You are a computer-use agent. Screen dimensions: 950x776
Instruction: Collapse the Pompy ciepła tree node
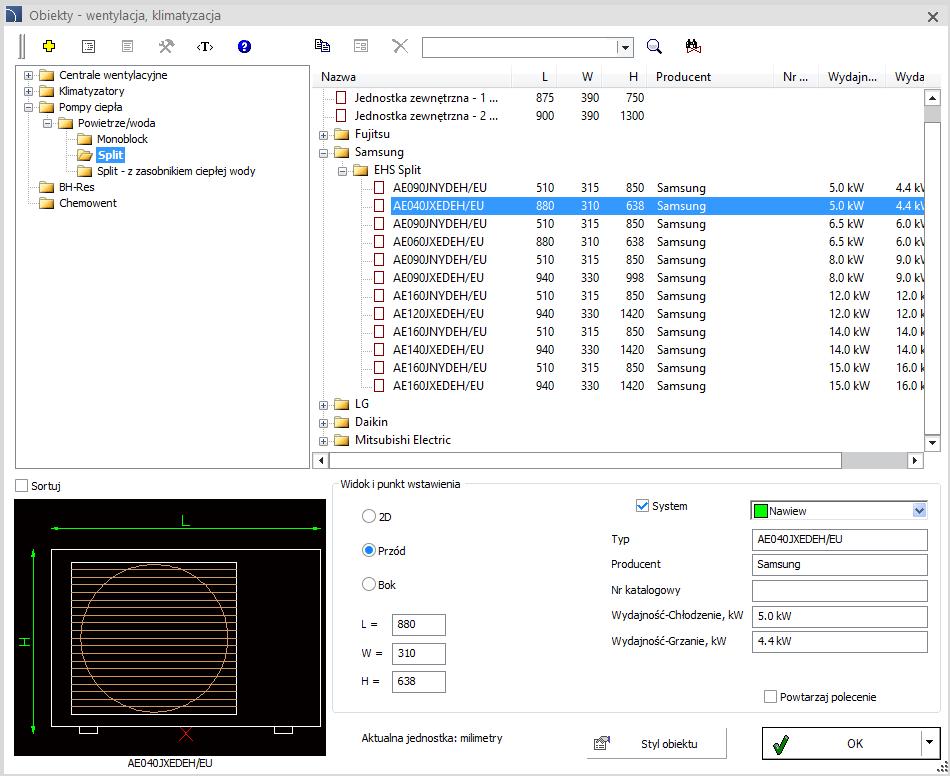[28, 108]
